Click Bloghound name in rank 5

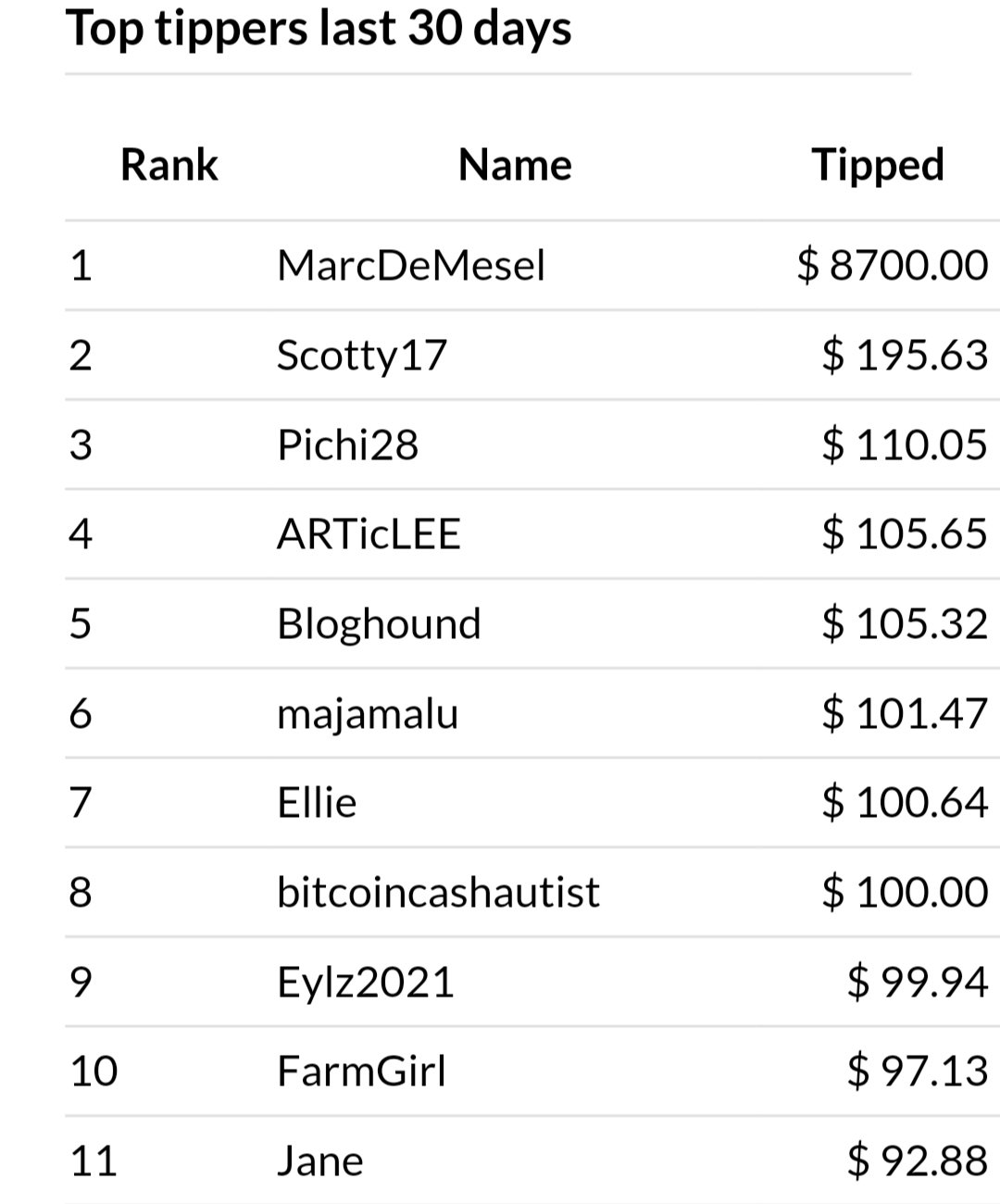[x=379, y=624]
